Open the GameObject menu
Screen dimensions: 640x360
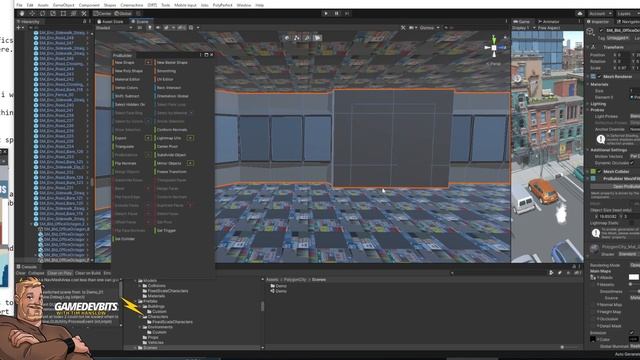[x=64, y=5]
